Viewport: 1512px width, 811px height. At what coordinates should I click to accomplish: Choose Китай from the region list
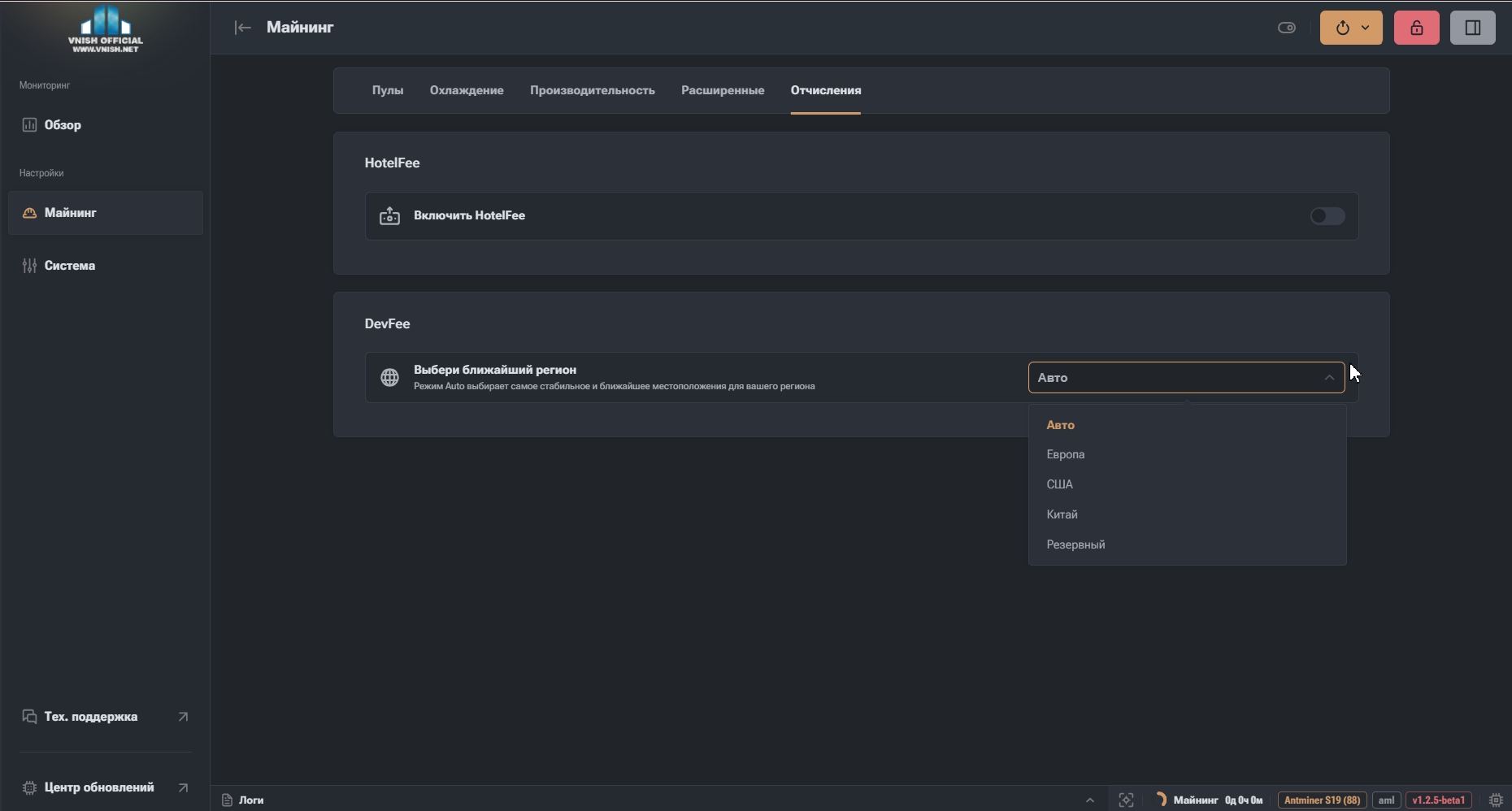(1187, 514)
